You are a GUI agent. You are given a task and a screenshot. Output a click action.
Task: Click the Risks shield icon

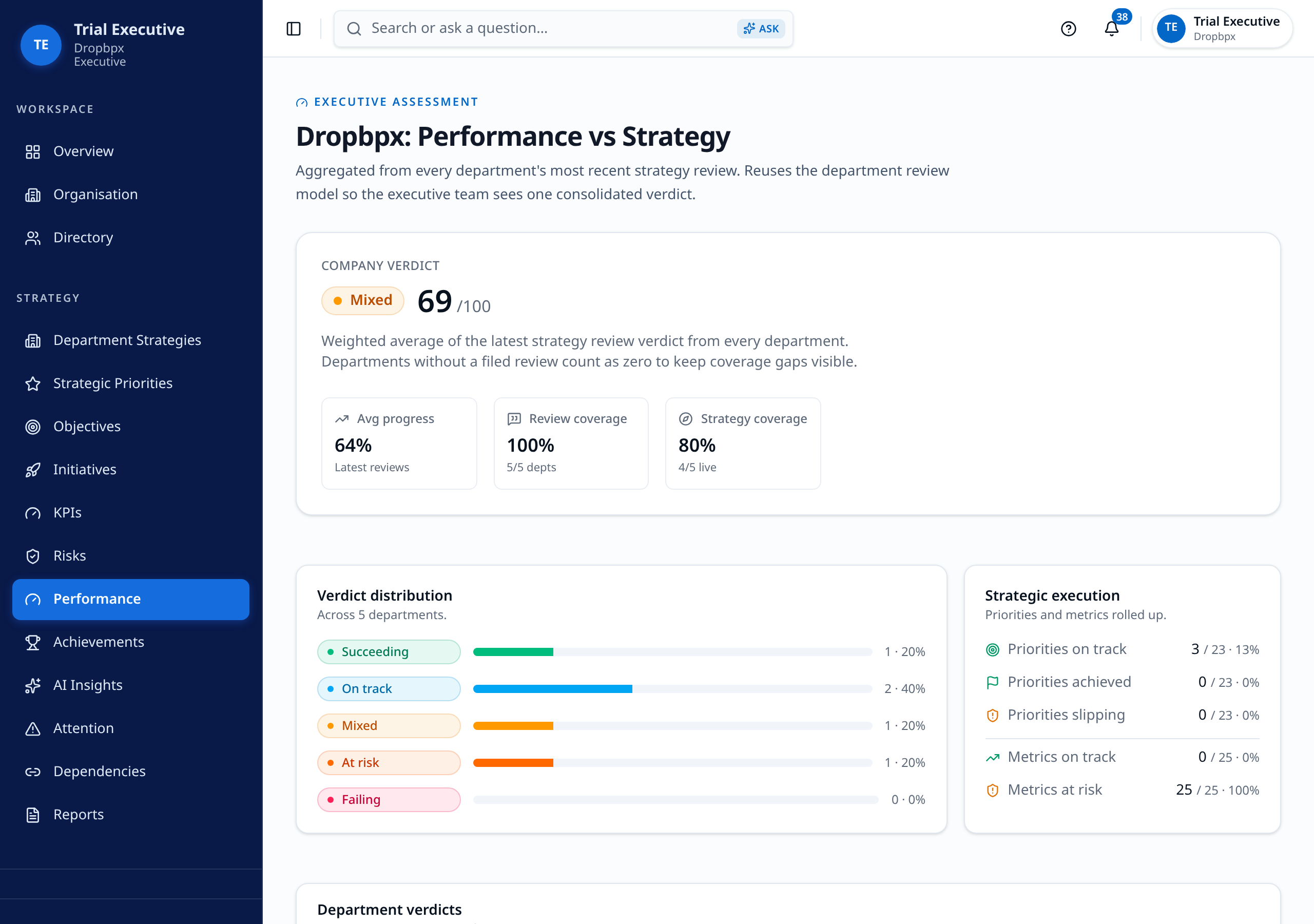coord(33,556)
